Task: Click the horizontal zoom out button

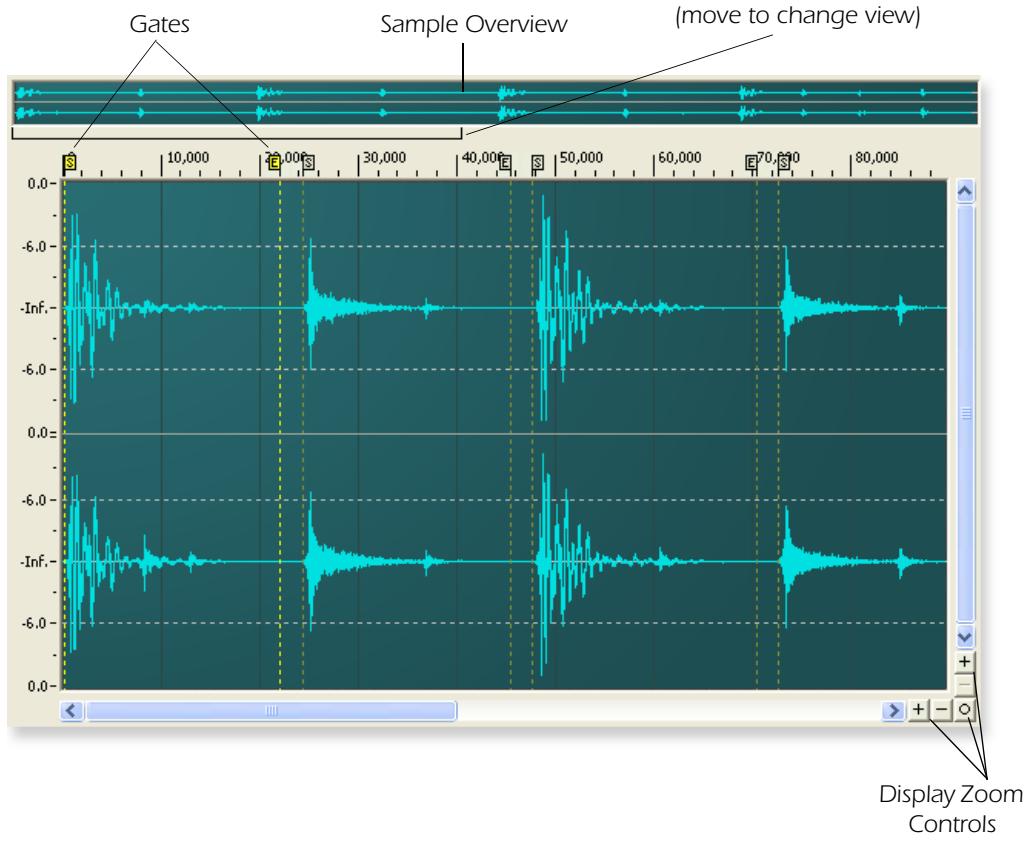Action: pos(941,709)
